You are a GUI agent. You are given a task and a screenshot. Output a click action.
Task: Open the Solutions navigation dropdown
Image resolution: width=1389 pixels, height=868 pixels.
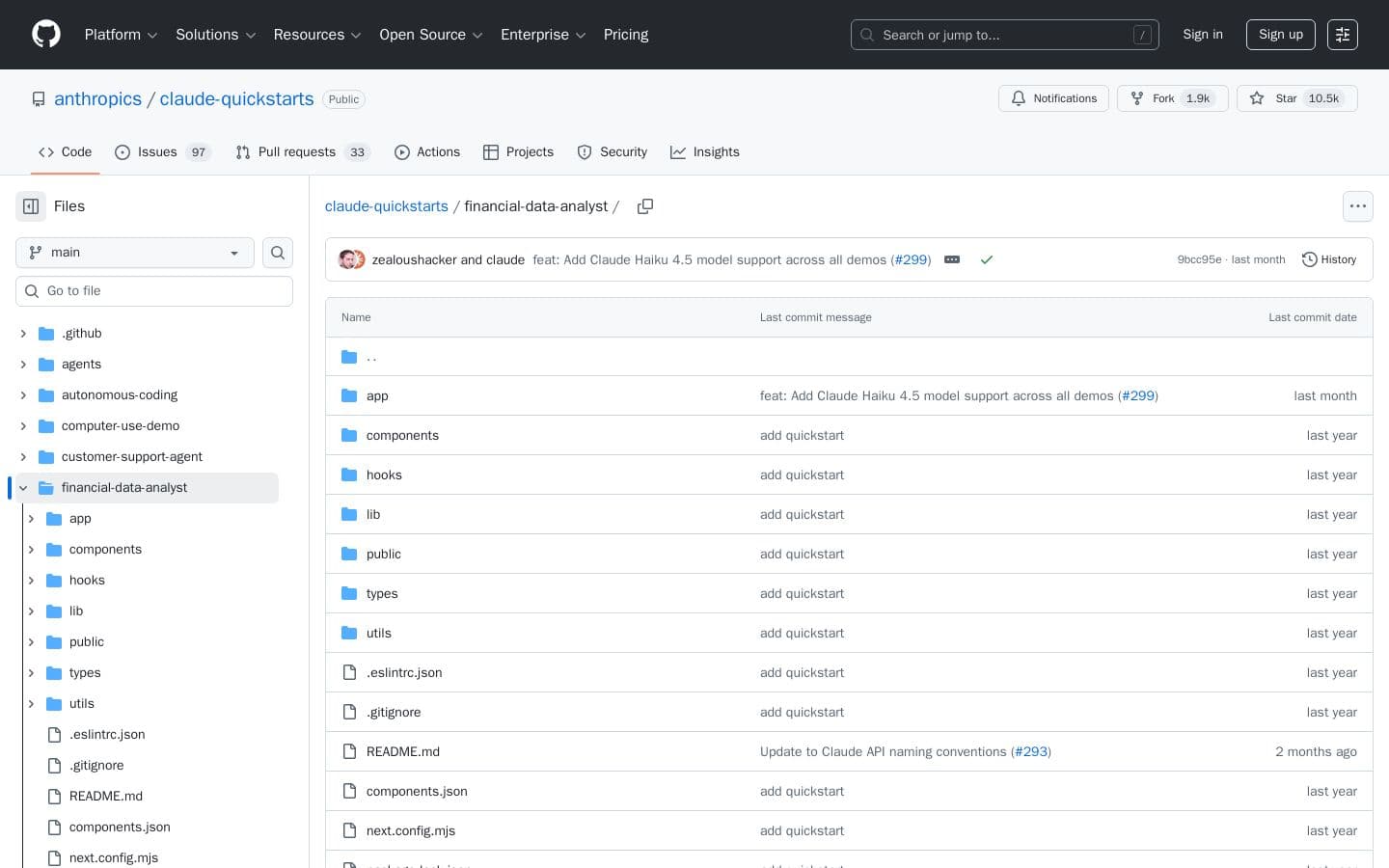[214, 35]
